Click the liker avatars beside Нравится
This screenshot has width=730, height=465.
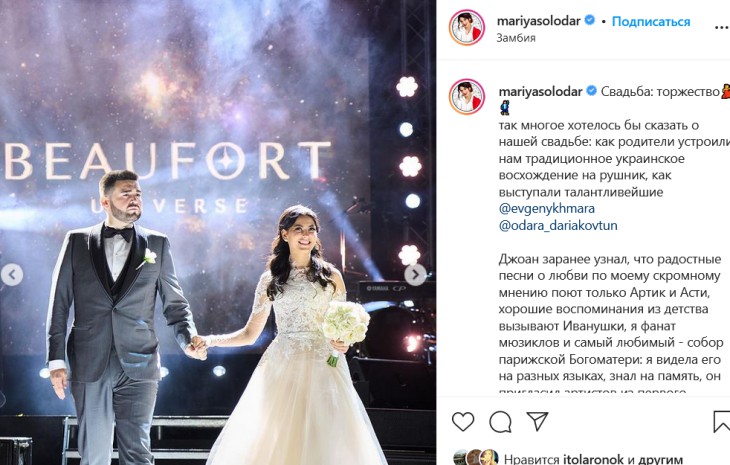pyautogui.click(x=475, y=458)
